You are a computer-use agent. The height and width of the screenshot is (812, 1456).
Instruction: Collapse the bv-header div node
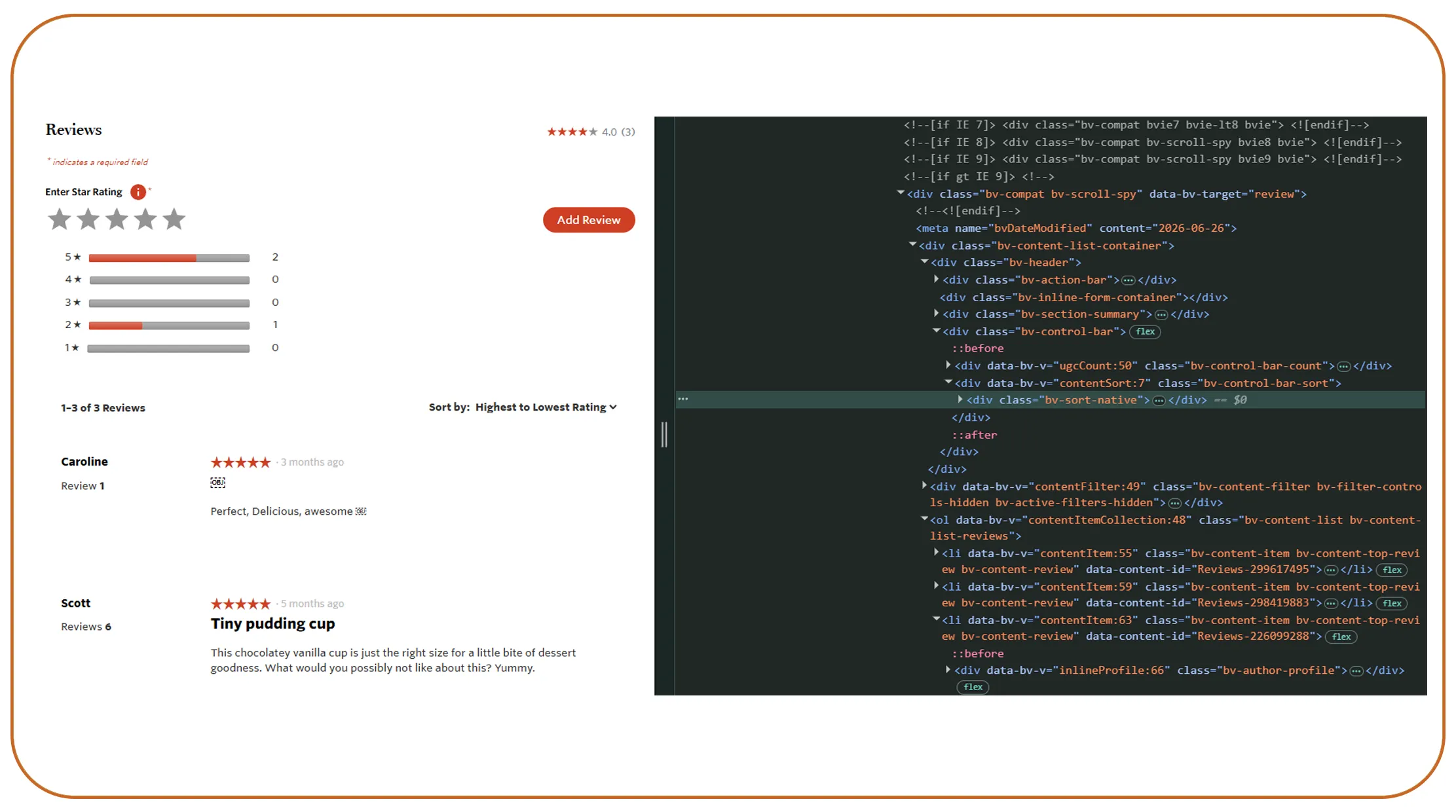[925, 262]
